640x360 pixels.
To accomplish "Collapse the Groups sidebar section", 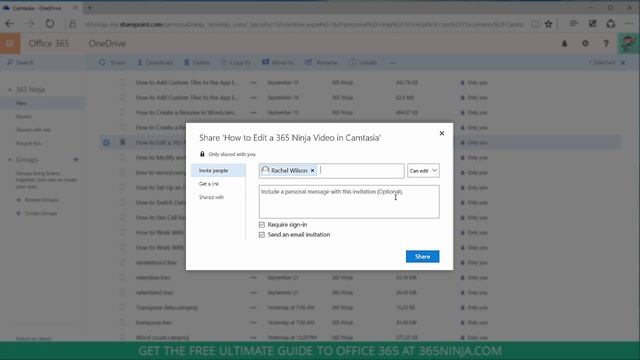I will (x=10, y=160).
